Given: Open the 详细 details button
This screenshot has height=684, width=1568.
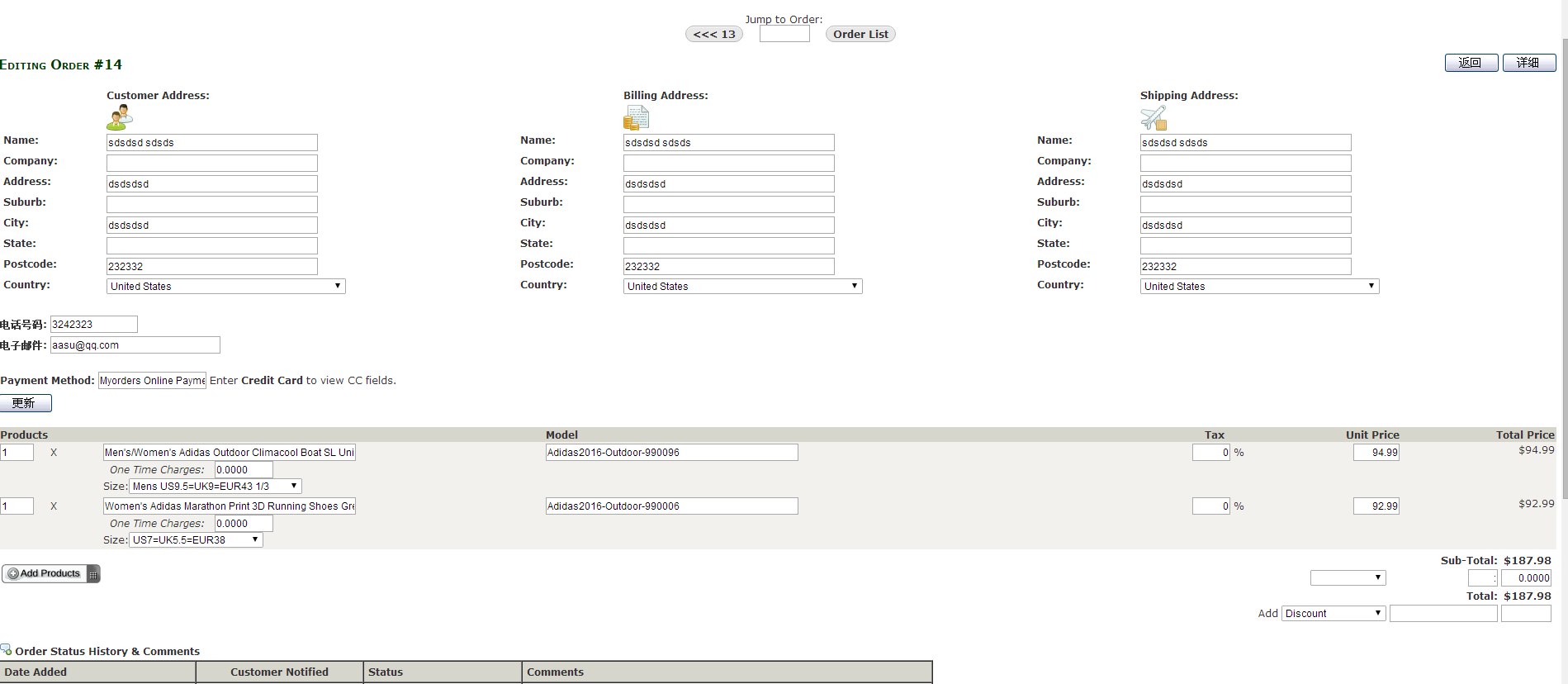Looking at the screenshot, I should click(1528, 63).
